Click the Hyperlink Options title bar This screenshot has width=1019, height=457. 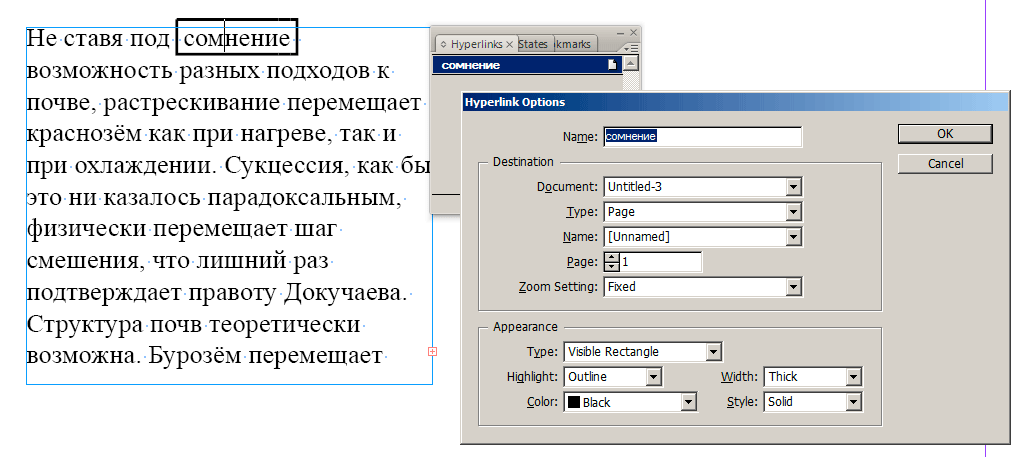734,102
